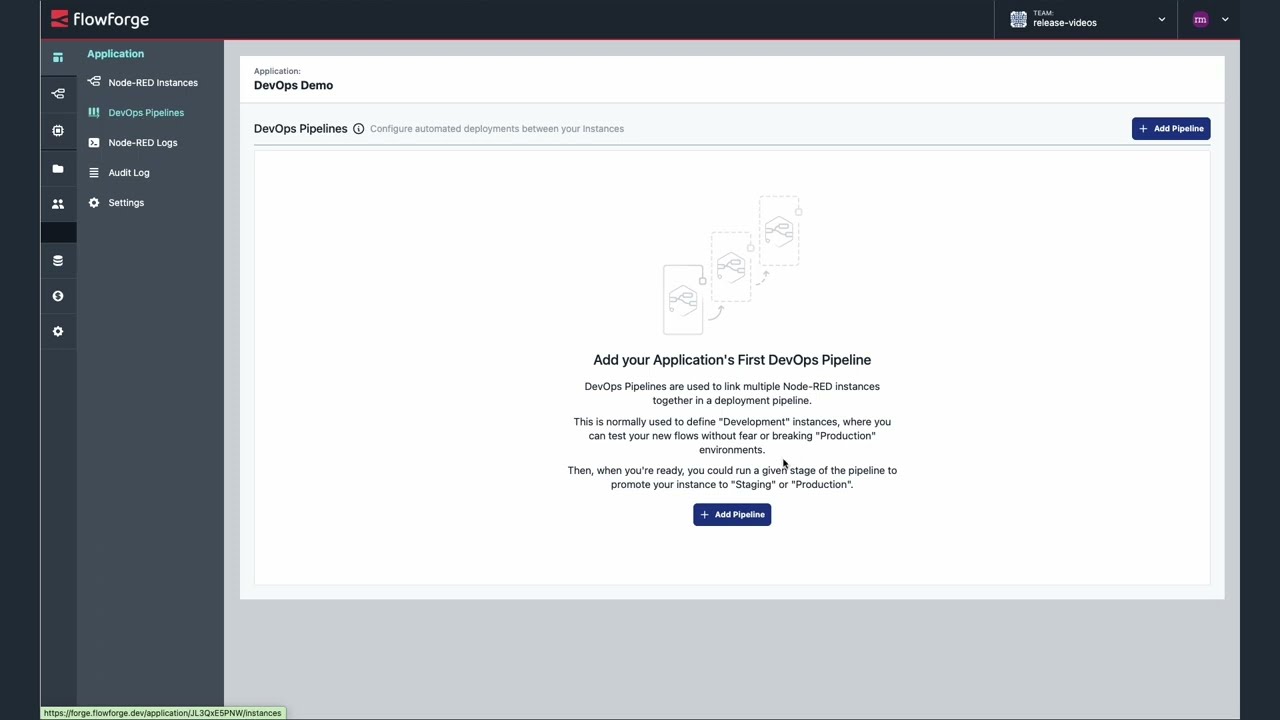Click the pipeline illustration graphic
This screenshot has height=720, width=1280.
[732, 265]
